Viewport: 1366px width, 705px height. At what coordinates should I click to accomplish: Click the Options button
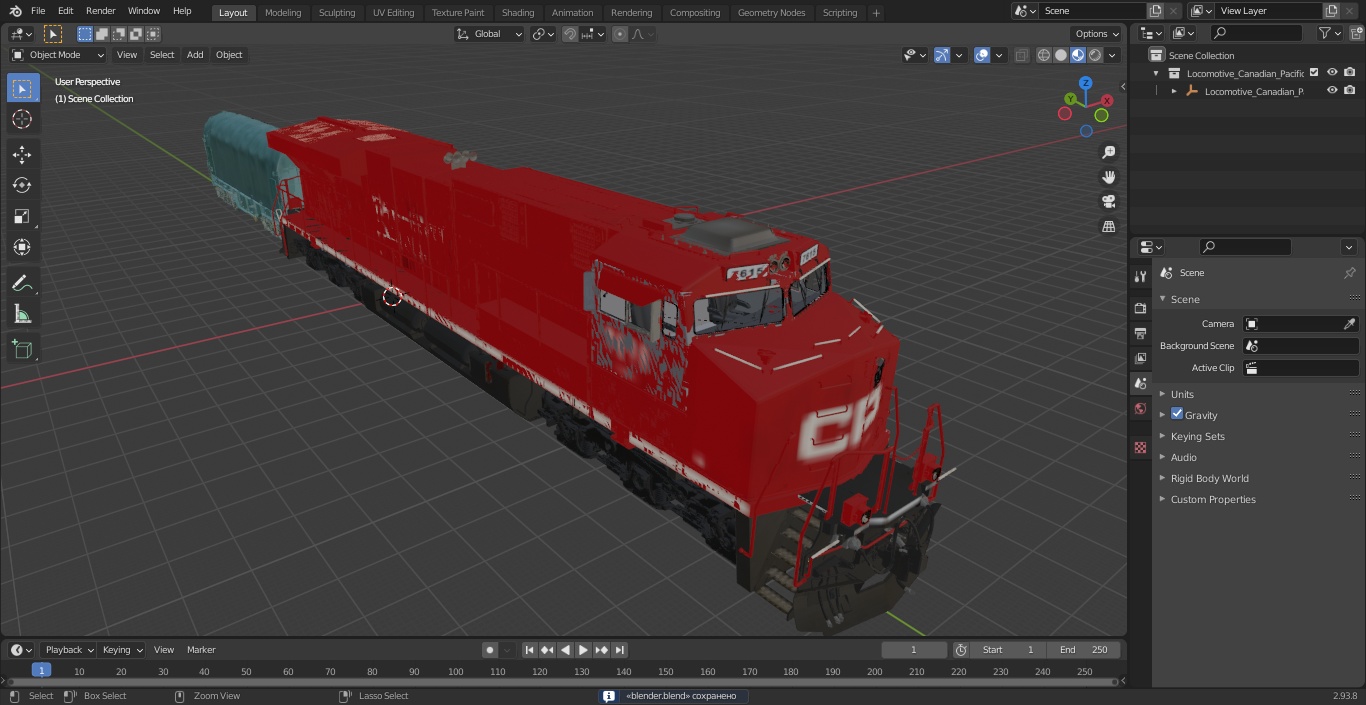[1097, 34]
